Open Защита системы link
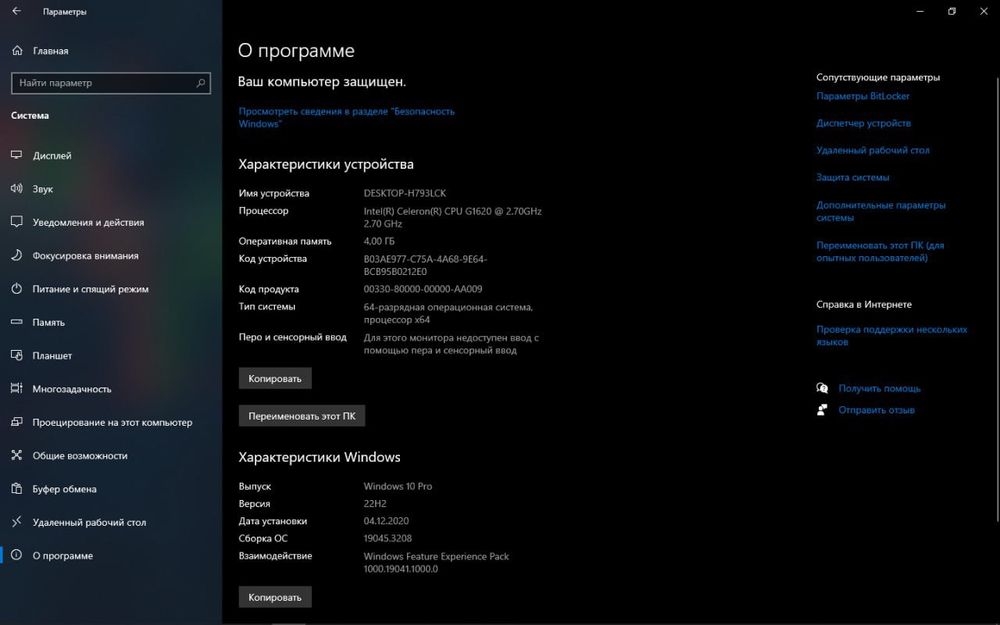 pyautogui.click(x=852, y=177)
